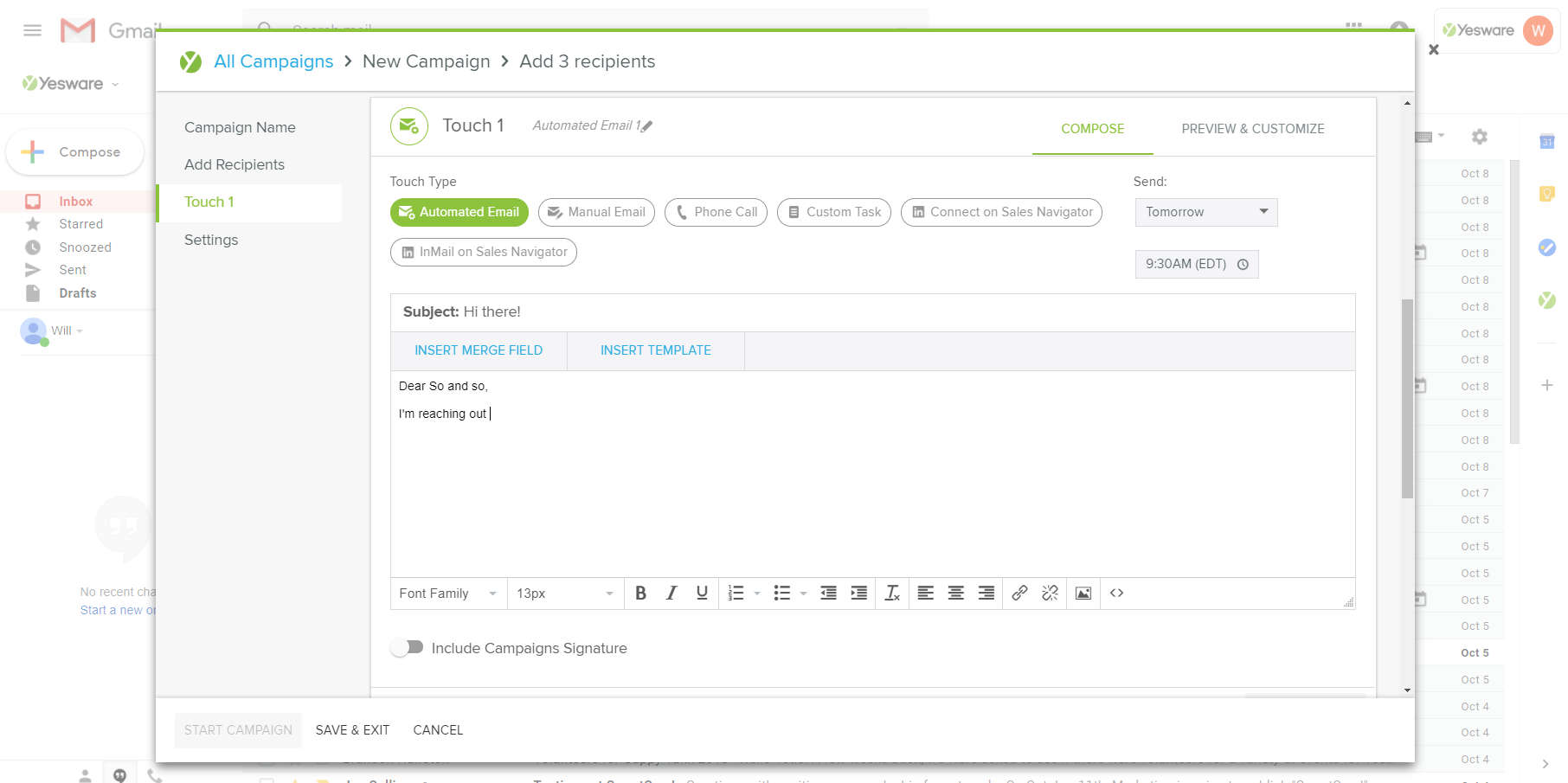Apply underline formatting
The image size is (1568, 783).
tap(702, 593)
